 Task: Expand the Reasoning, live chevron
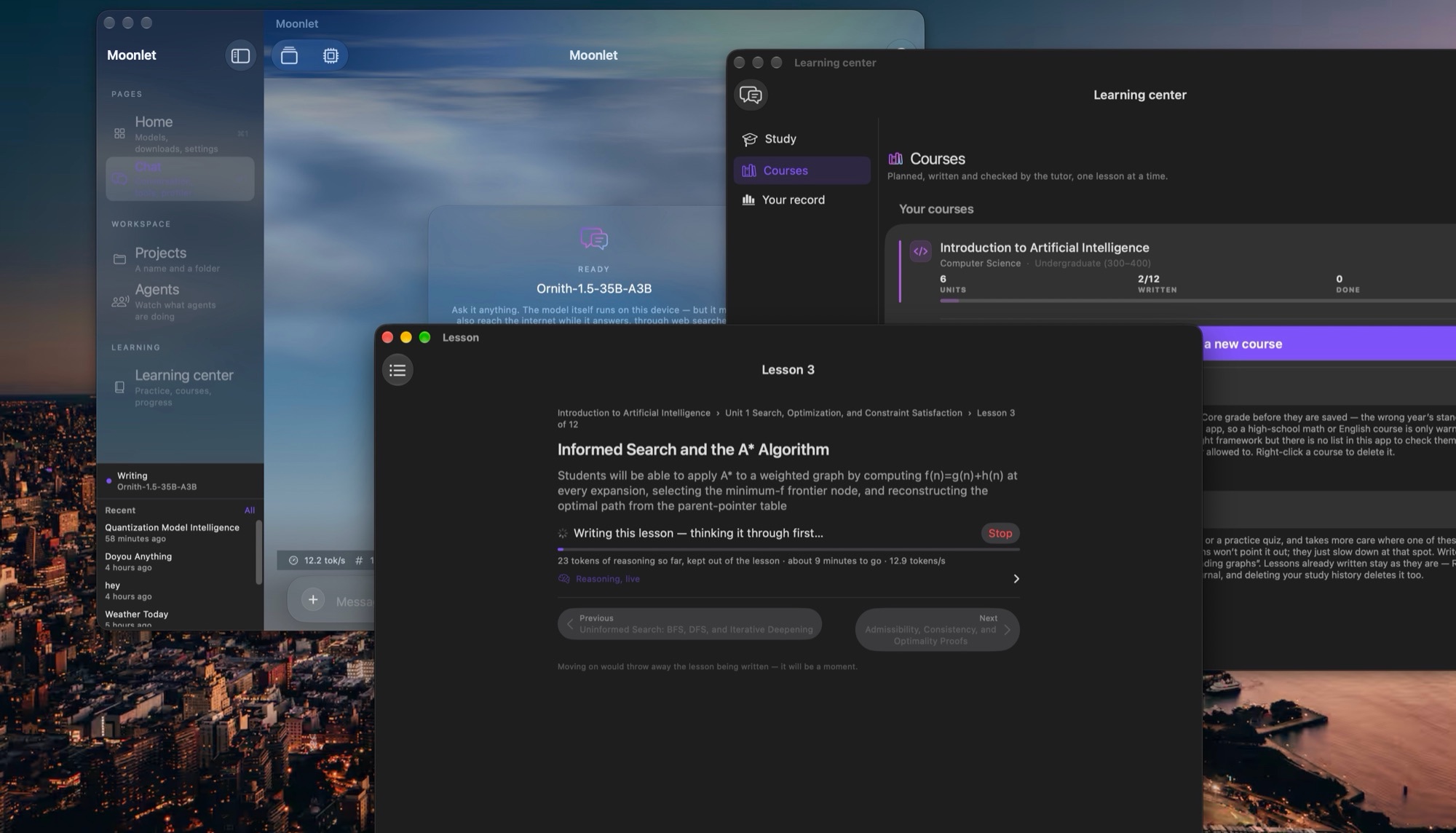(1016, 579)
